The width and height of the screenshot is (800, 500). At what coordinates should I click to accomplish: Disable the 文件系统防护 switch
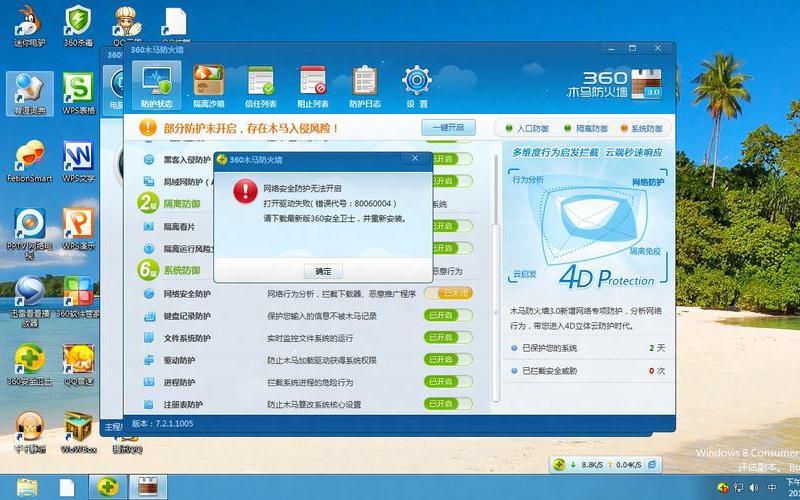(x=448, y=337)
